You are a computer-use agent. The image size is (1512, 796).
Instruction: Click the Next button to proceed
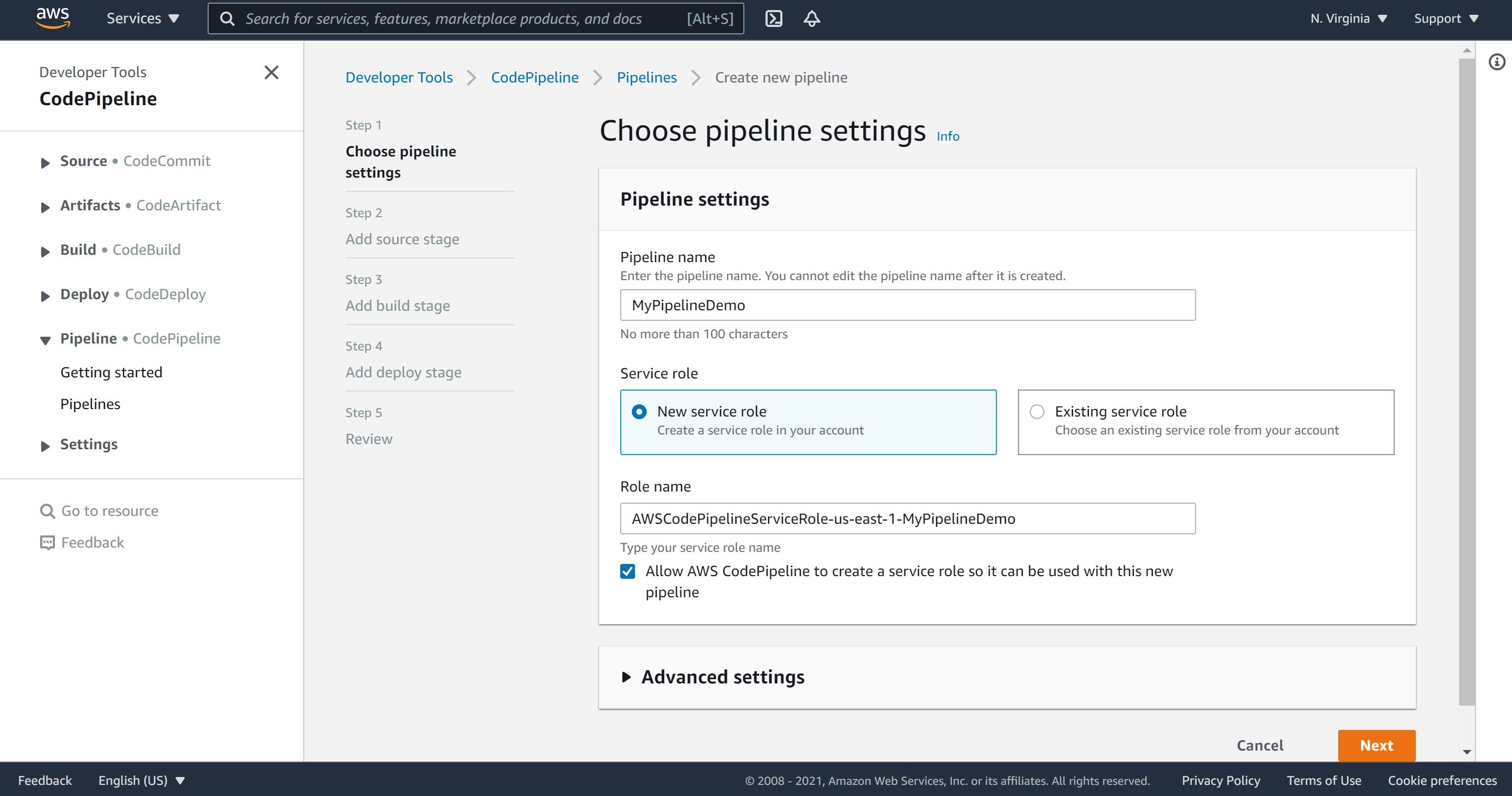[x=1377, y=745]
